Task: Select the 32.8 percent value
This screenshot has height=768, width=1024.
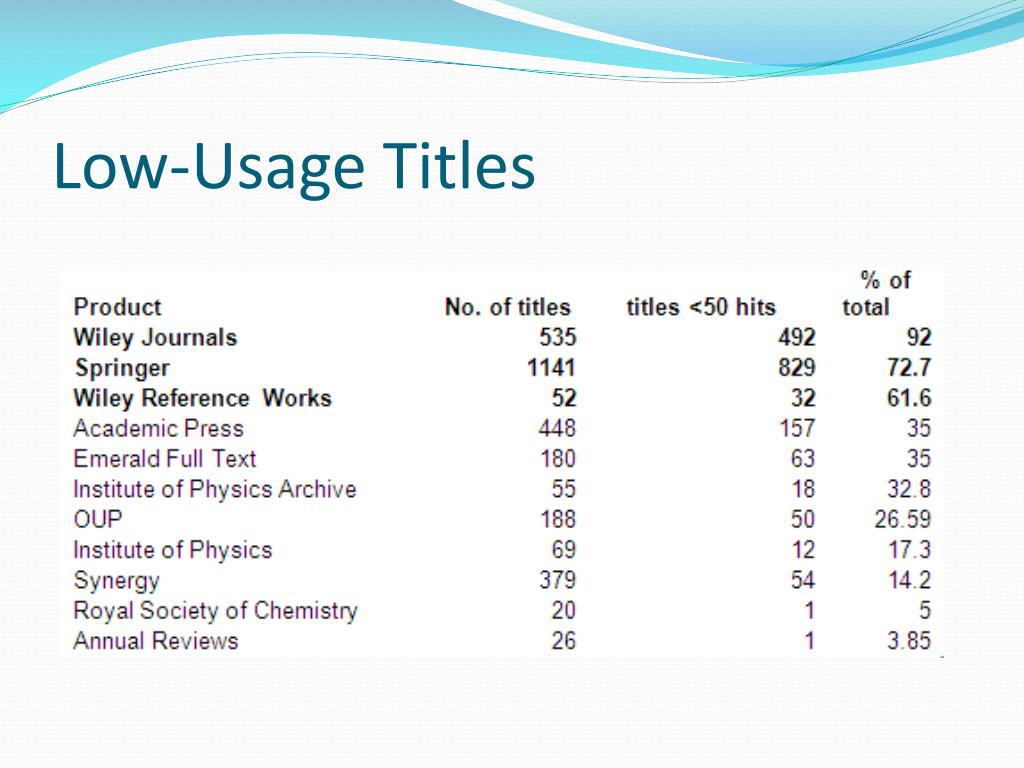Action: pos(909,489)
